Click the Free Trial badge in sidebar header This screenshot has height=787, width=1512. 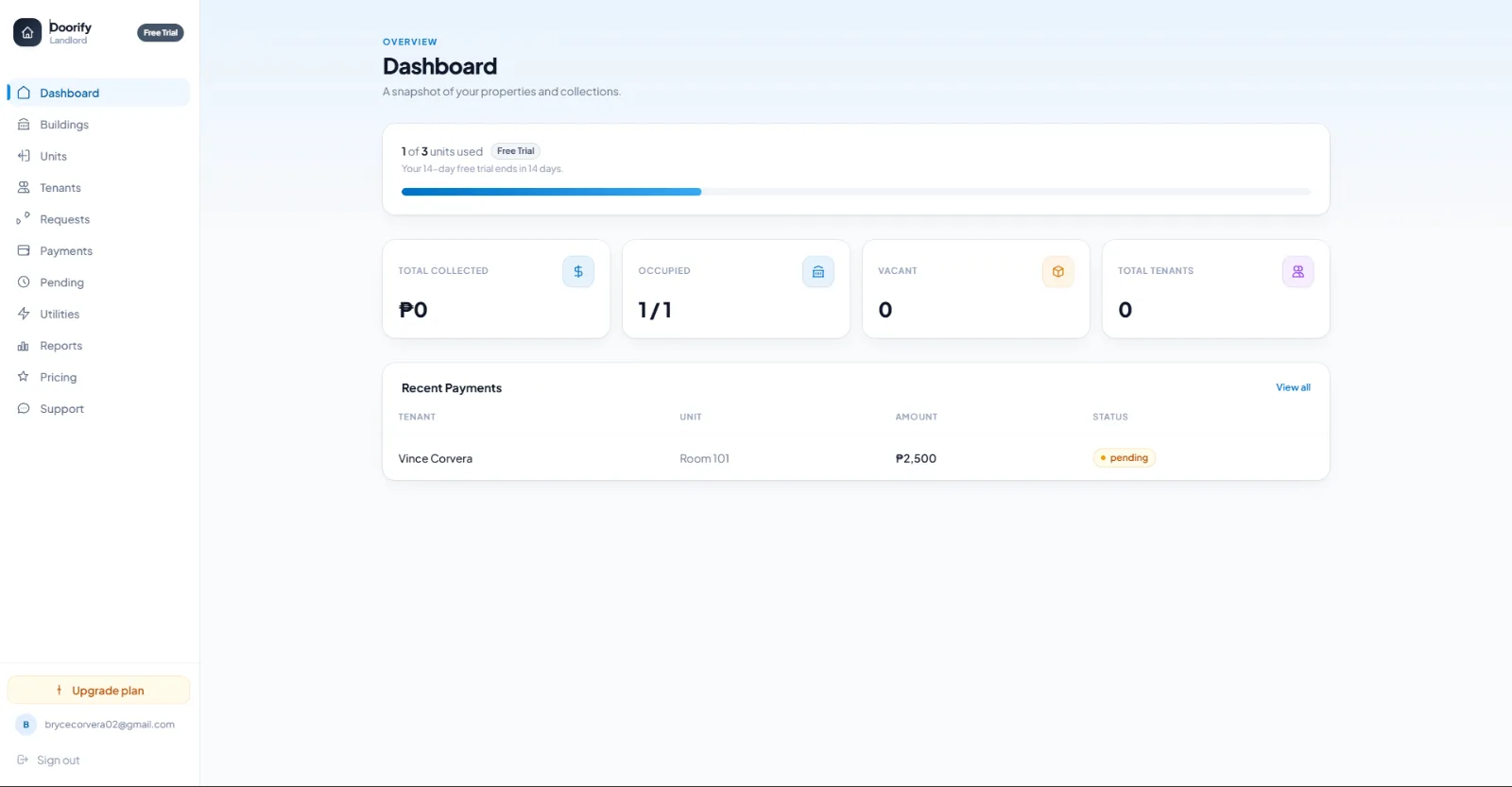pyautogui.click(x=161, y=32)
